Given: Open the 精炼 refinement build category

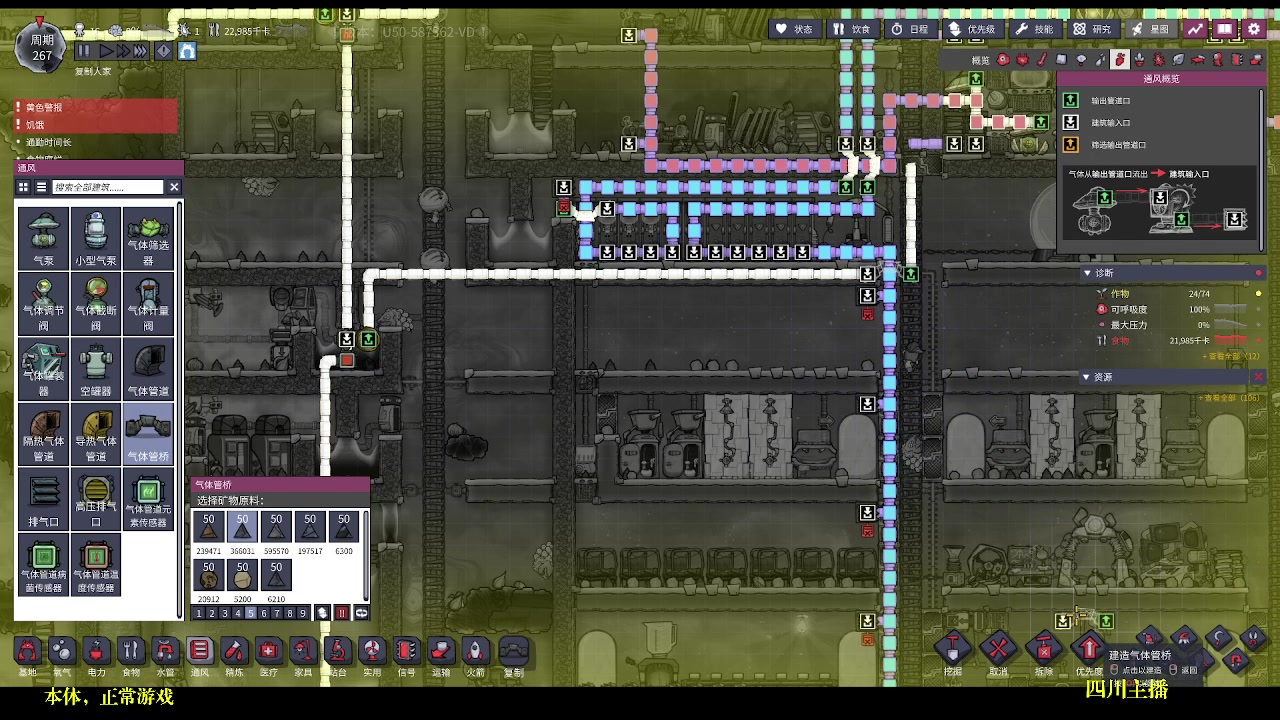Looking at the screenshot, I should pos(234,651).
